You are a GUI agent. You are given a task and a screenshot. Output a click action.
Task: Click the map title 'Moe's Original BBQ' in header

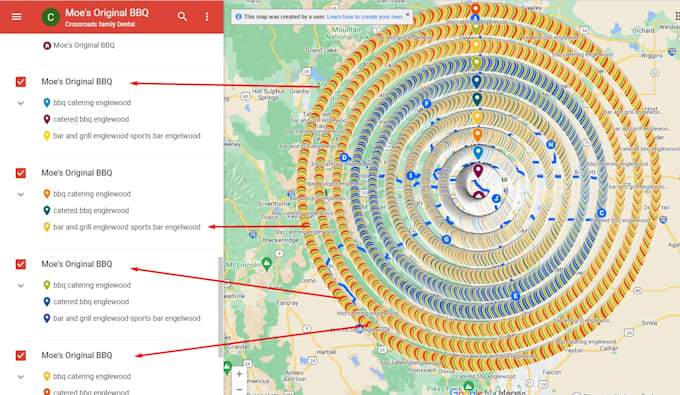[x=107, y=13]
